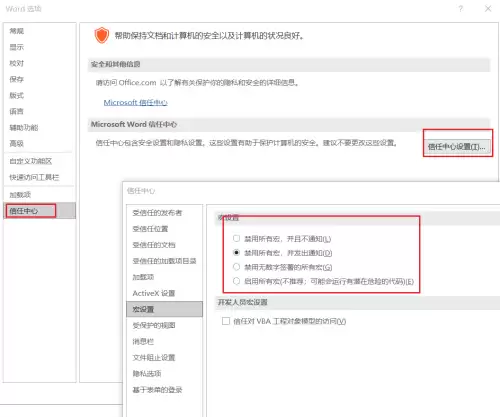Image resolution: width=500 pixels, height=417 pixels.
Task: Choose 禁用所有宏，并发出通知 radio option
Action: 236,253
